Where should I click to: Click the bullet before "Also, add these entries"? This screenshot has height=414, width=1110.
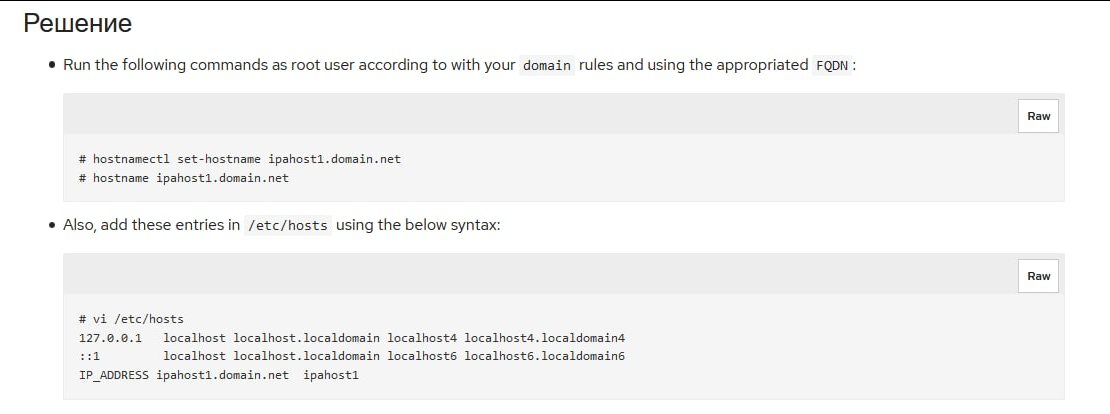click(x=52, y=226)
